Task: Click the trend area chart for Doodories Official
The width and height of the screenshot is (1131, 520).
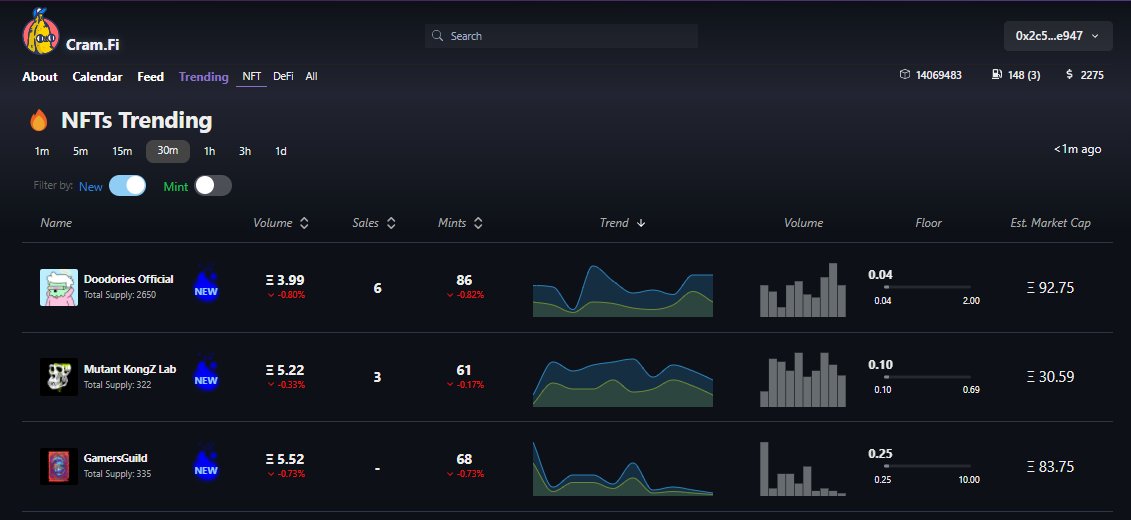Action: pos(622,291)
